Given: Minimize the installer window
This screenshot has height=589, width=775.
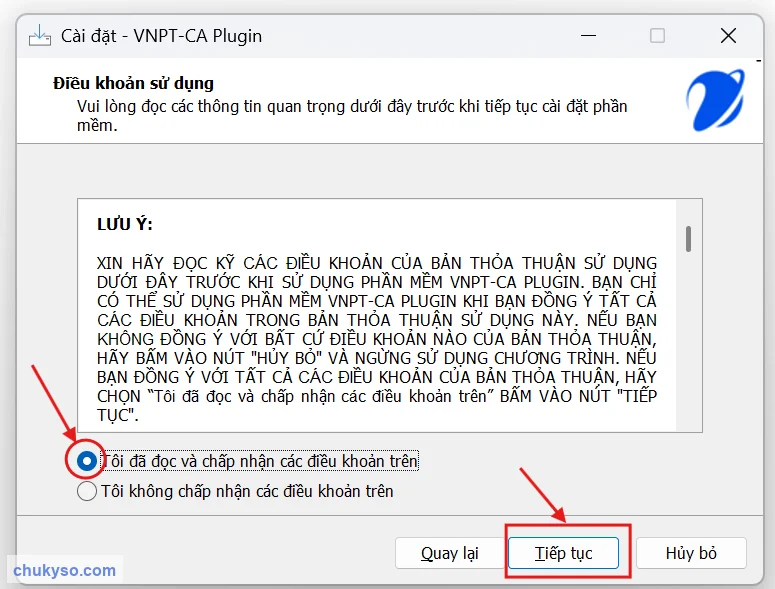Looking at the screenshot, I should [x=588, y=36].
